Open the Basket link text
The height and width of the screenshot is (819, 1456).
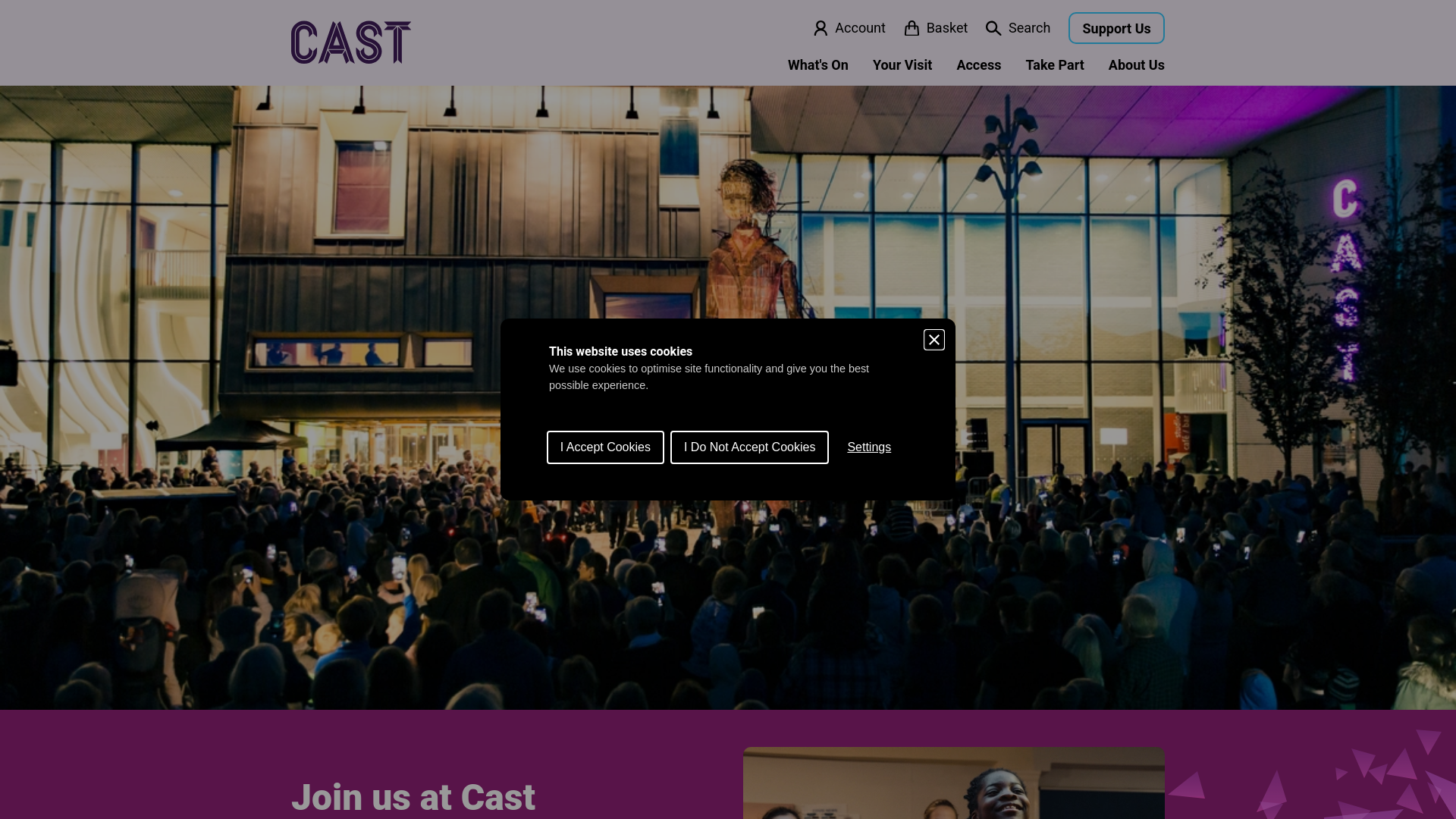pyautogui.click(x=947, y=28)
